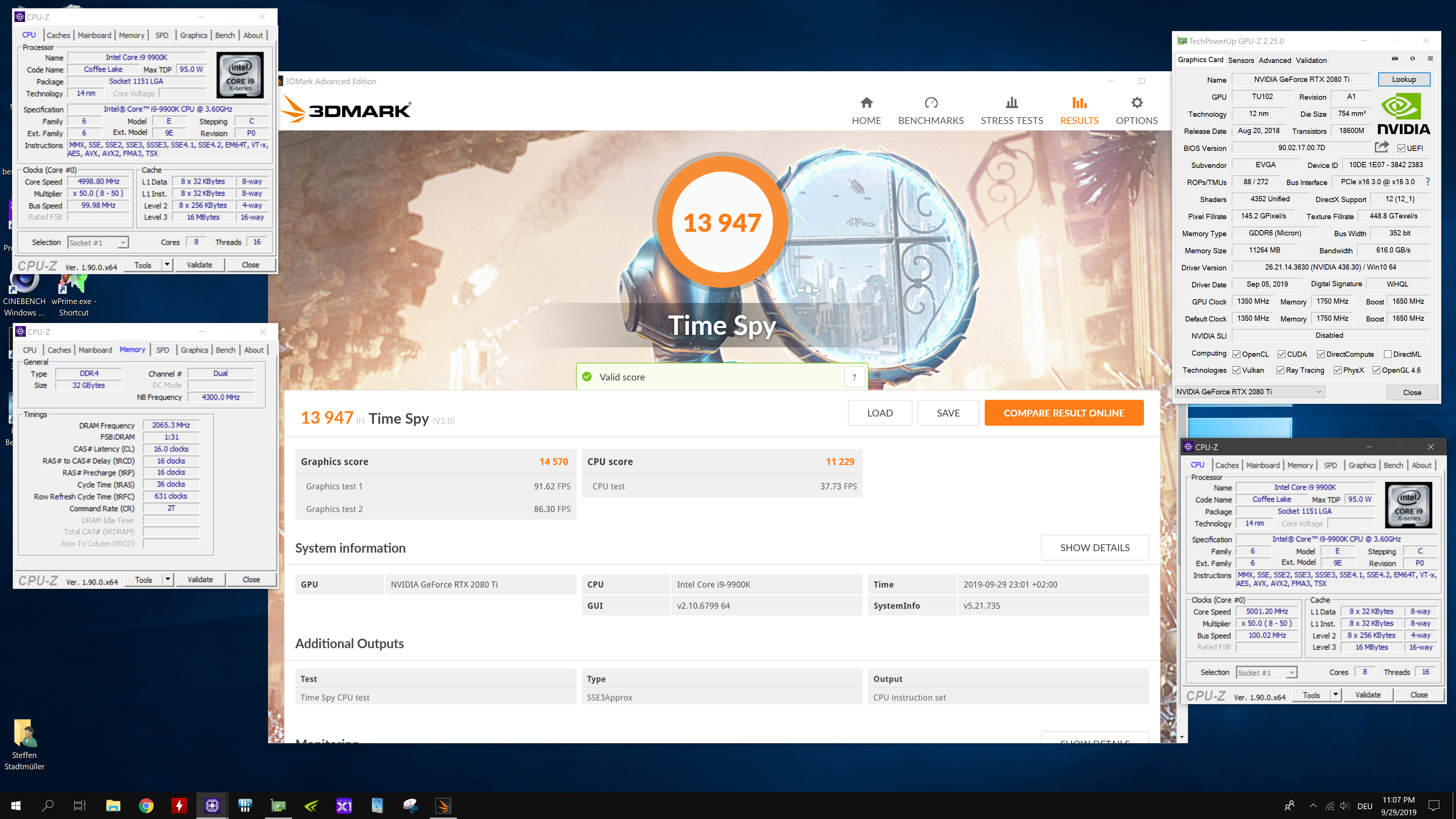Click the 3DMark taskbar icon
This screenshot has height=819, width=1456.
pyautogui.click(x=443, y=805)
